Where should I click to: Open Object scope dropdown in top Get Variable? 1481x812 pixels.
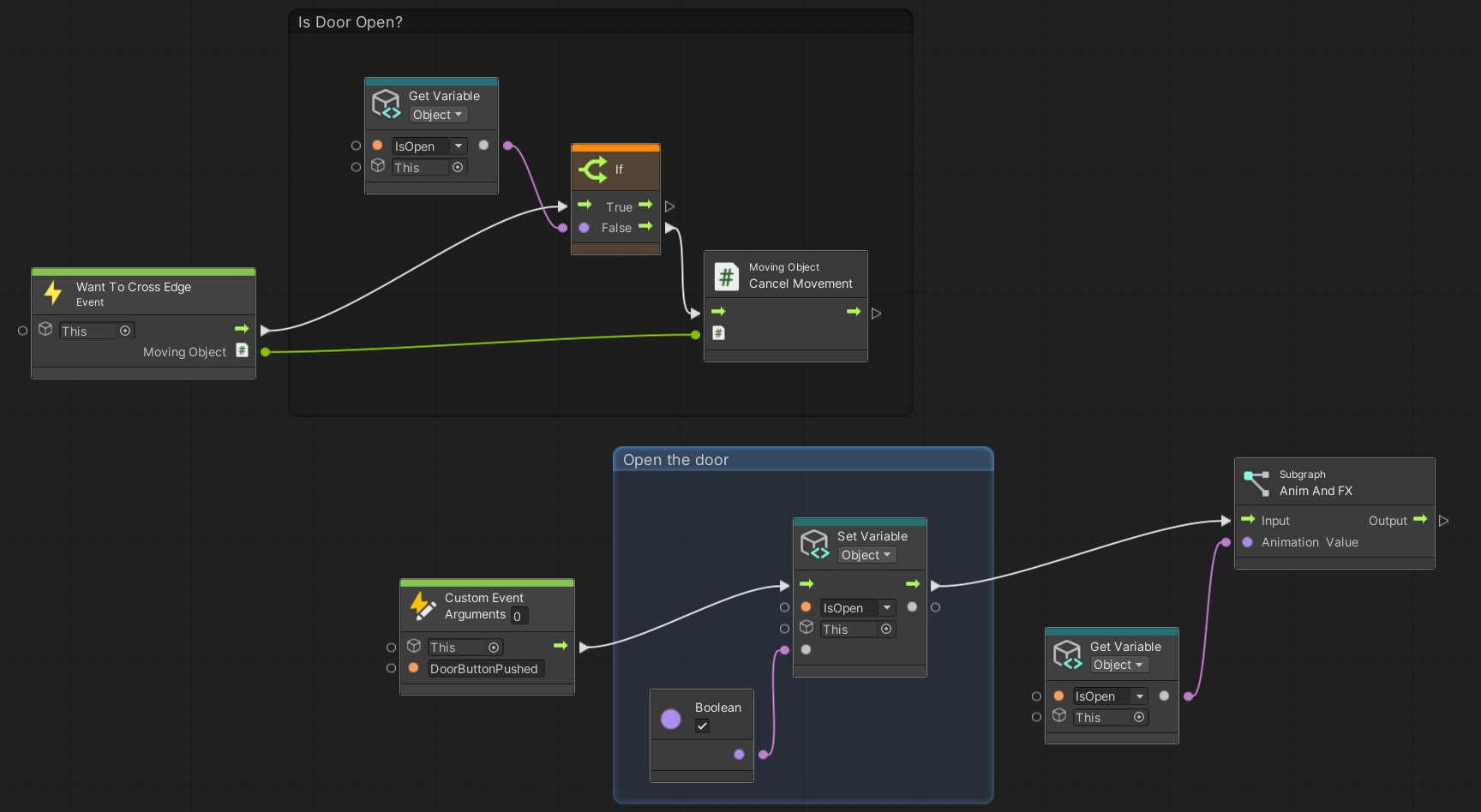pos(438,115)
